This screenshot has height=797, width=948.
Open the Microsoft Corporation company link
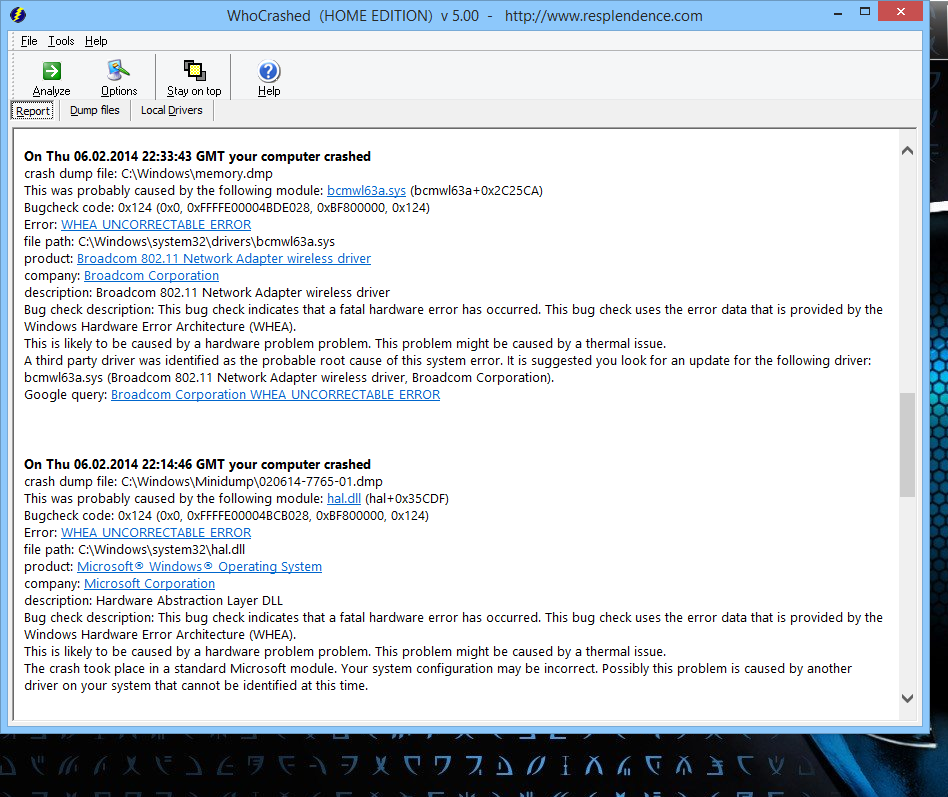[x=149, y=583]
